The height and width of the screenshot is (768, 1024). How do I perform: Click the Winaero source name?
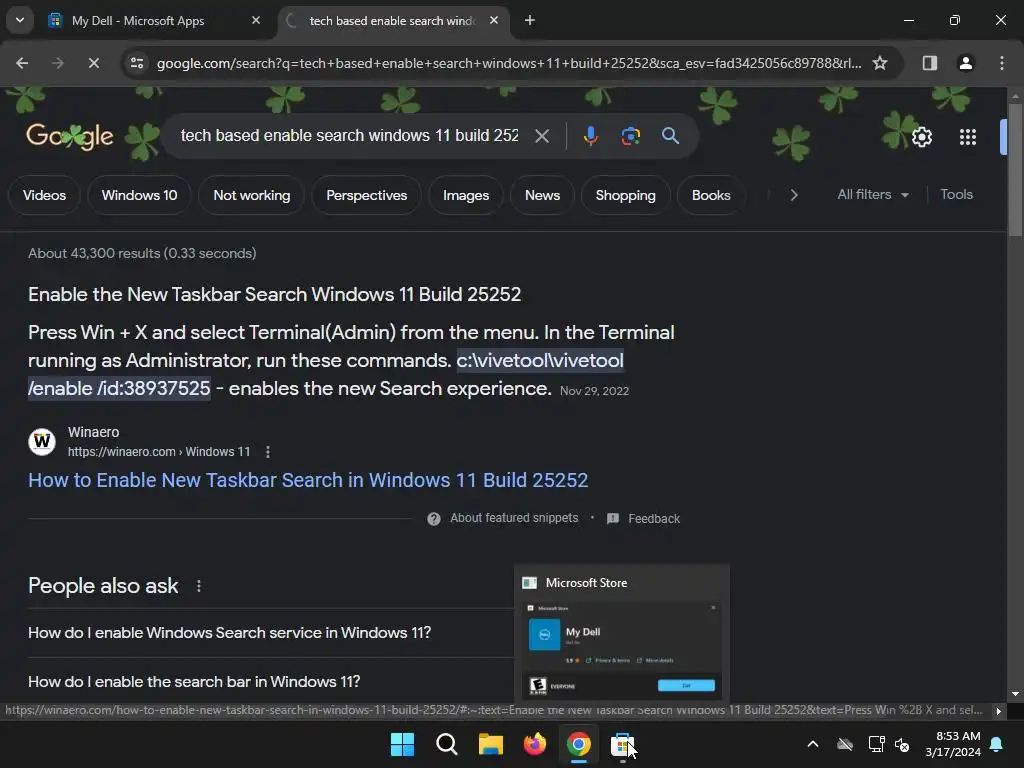[x=93, y=432]
